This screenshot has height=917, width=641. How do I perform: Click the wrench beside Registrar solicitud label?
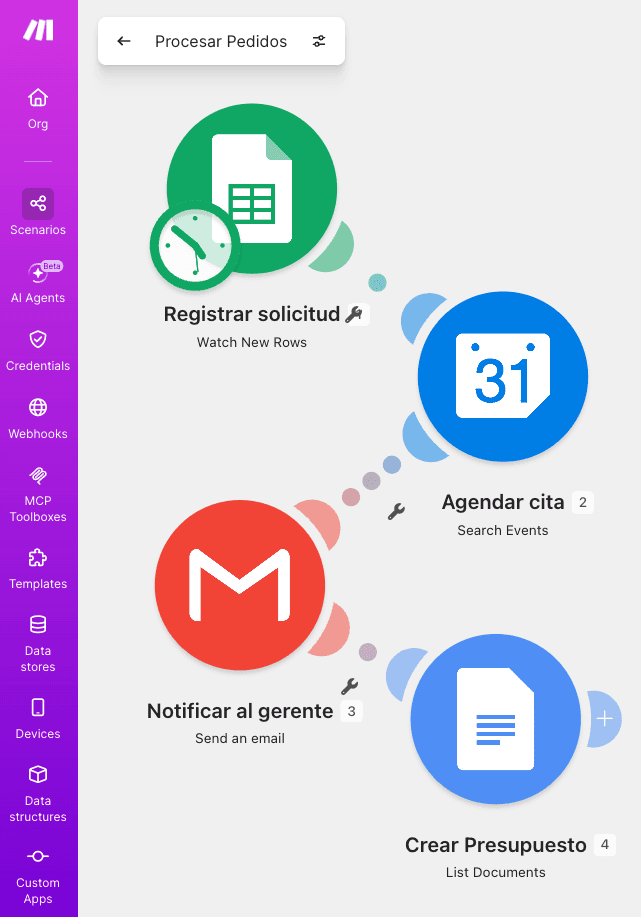point(354,314)
